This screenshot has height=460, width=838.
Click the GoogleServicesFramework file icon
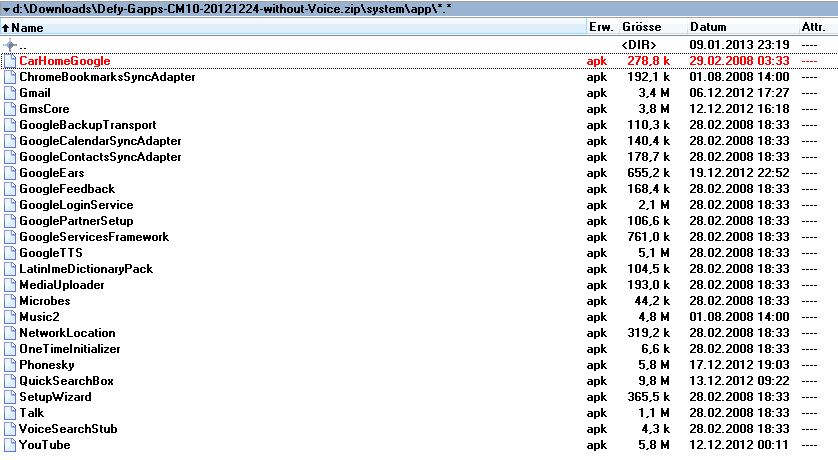10,237
